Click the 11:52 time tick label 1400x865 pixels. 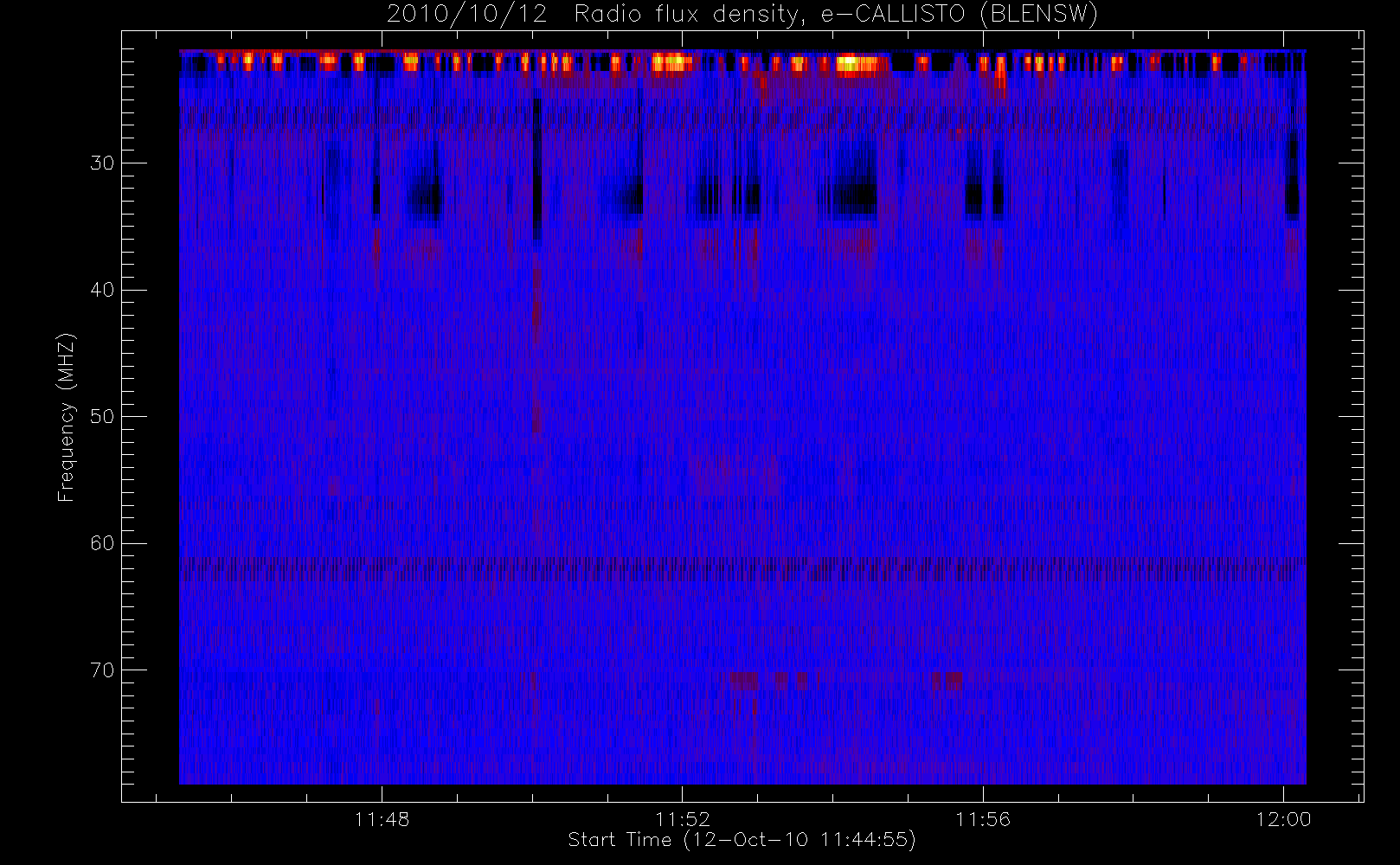(x=683, y=819)
